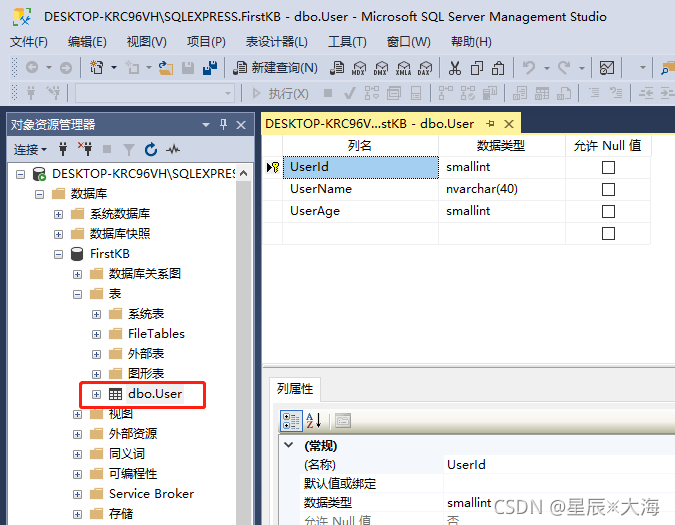This screenshot has height=525, width=675.
Task: Pin the Object Explorer panel
Action: click(x=223, y=124)
